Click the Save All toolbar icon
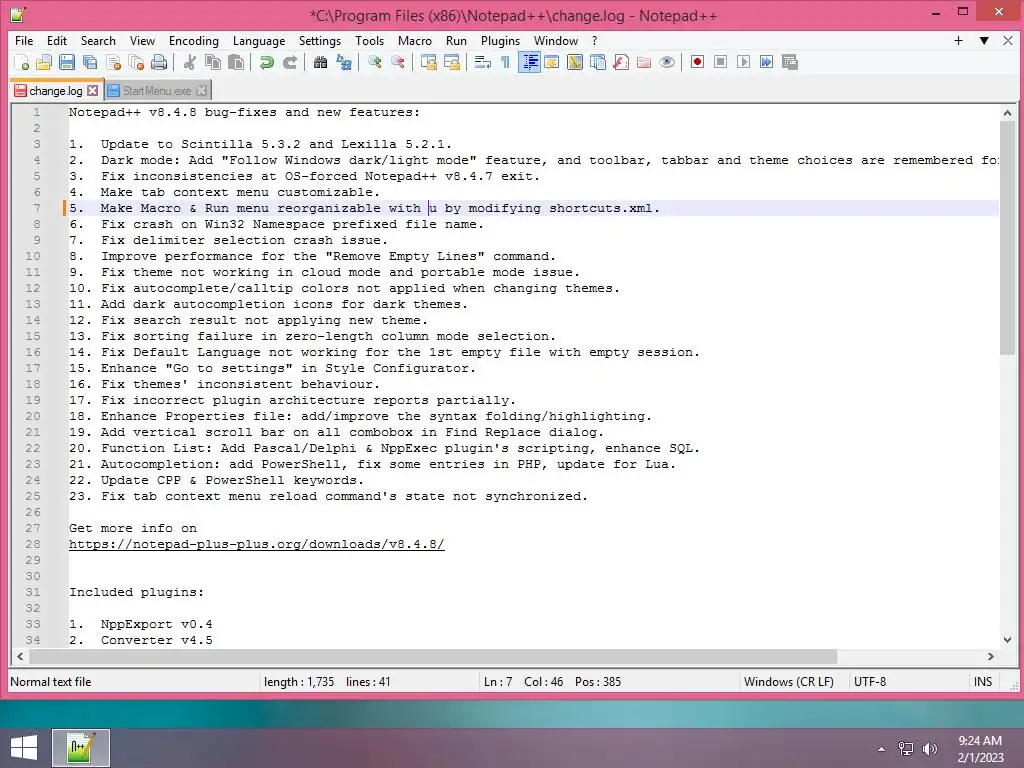Image resolution: width=1024 pixels, height=768 pixels. [x=89, y=62]
